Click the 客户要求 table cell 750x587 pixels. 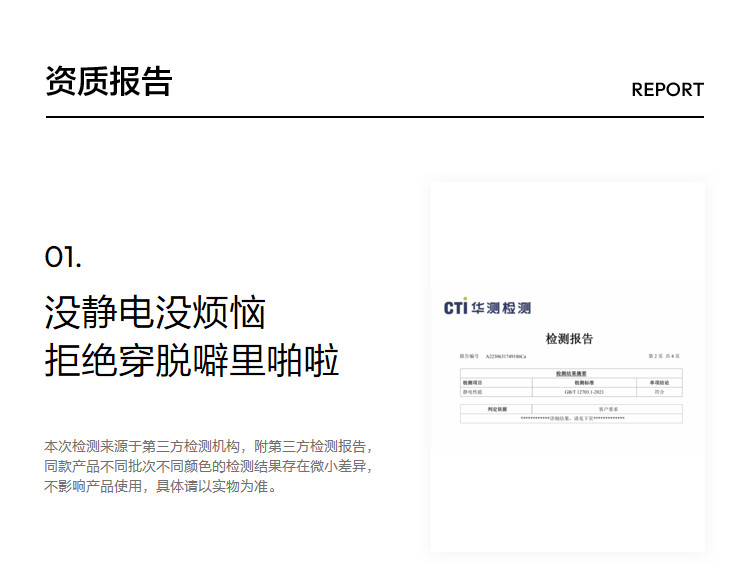click(611, 409)
